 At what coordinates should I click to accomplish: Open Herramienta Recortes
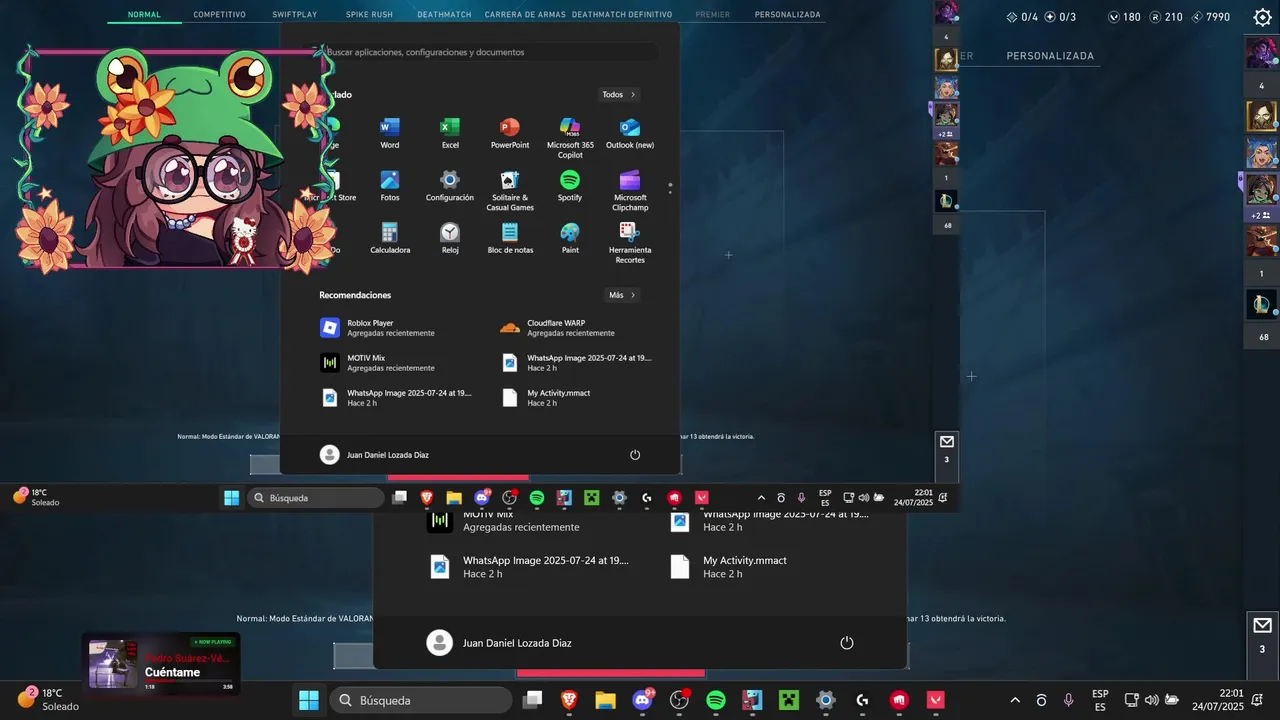click(630, 243)
